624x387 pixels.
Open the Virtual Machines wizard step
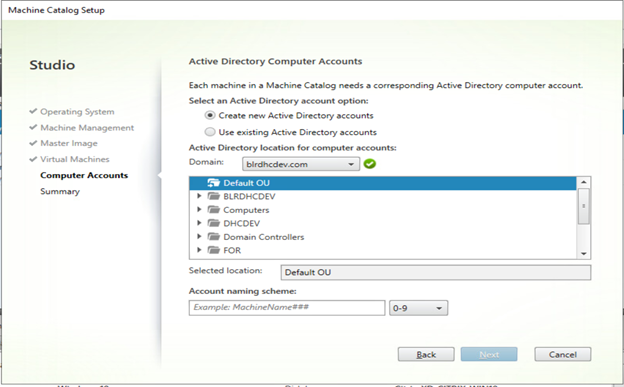click(74, 159)
